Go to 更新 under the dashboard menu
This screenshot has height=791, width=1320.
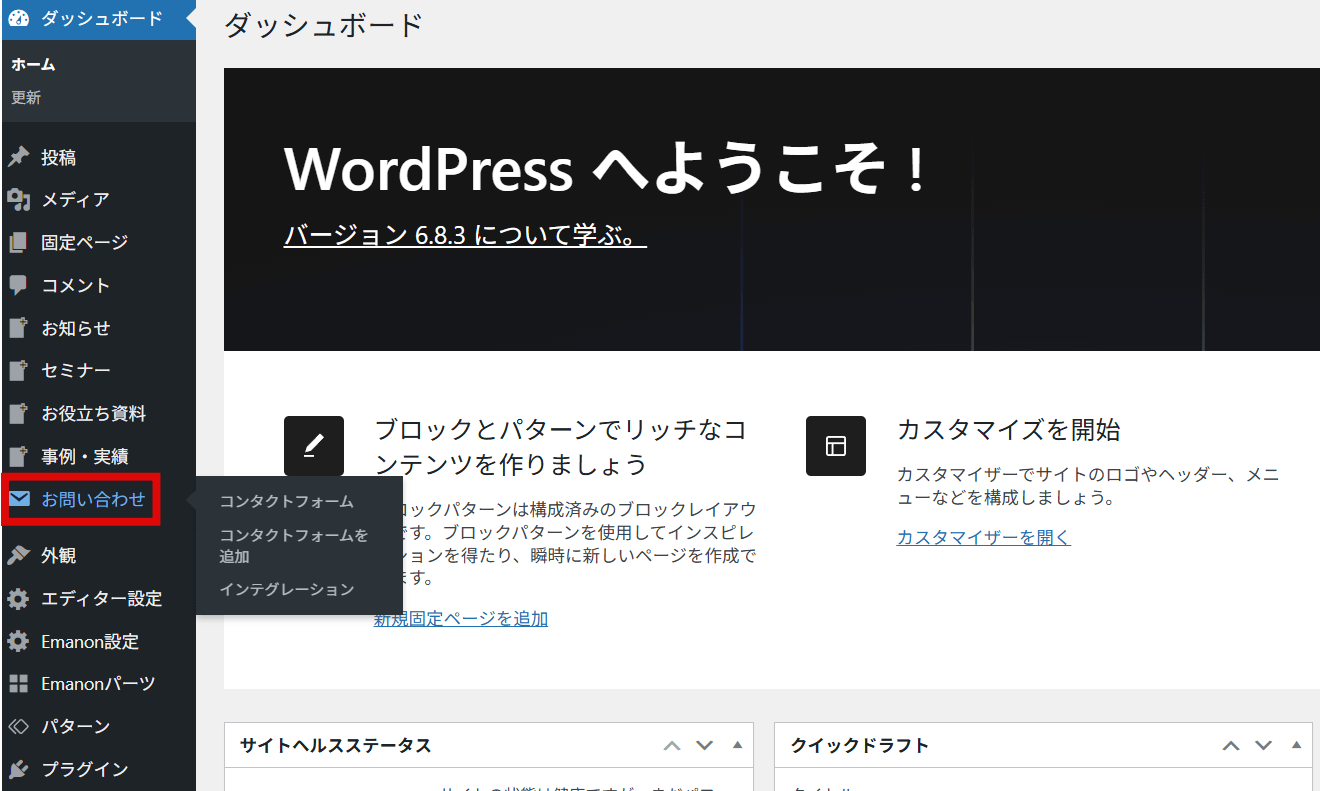coord(26,98)
